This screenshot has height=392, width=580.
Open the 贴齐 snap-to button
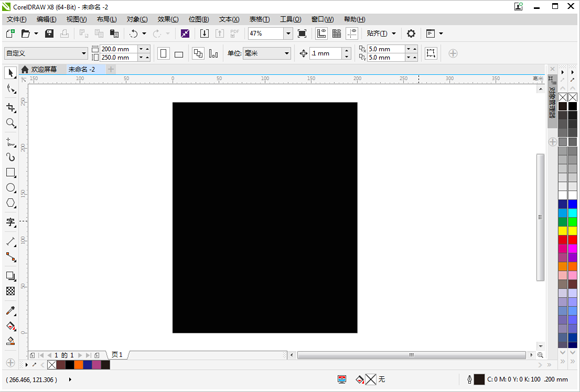pos(381,34)
